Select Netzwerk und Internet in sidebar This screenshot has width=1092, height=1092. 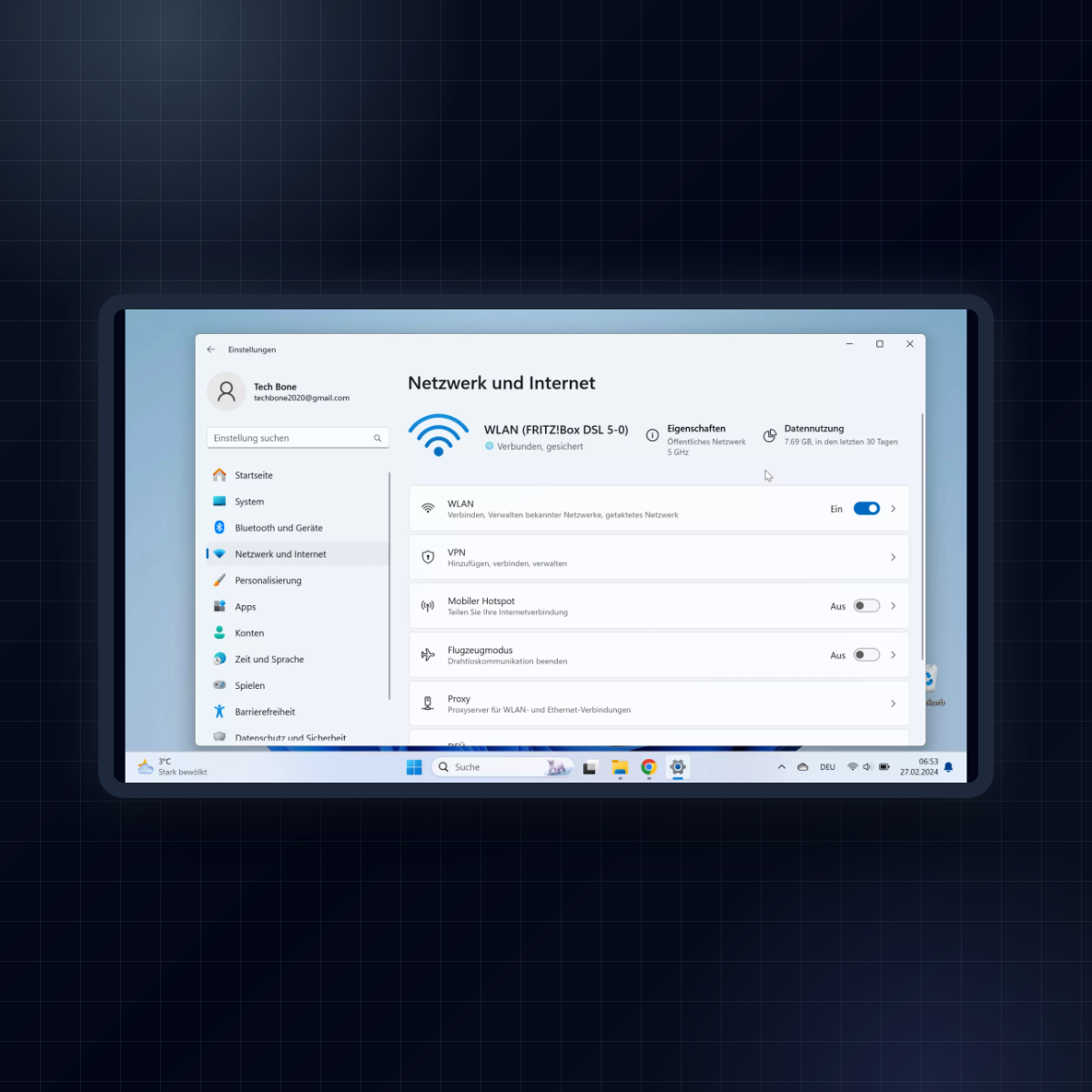[298, 554]
